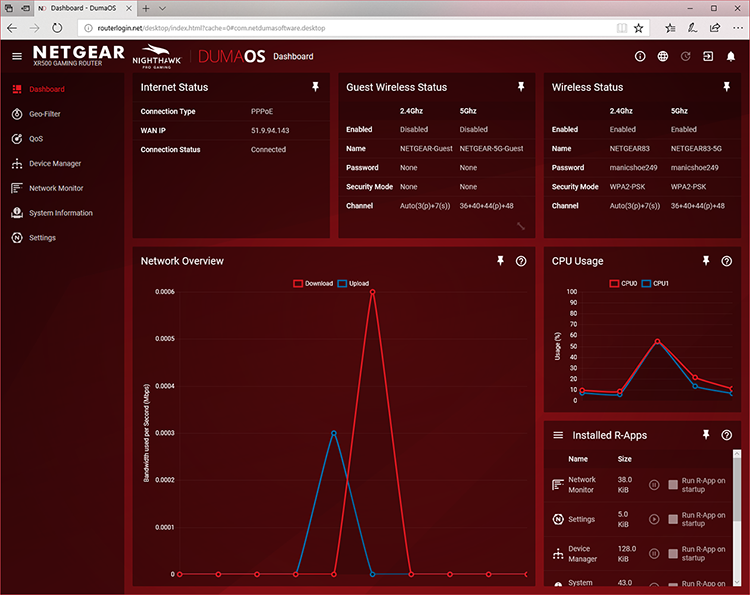This screenshot has width=750, height=595.
Task: Share this page from browser
Action: tap(715, 28)
